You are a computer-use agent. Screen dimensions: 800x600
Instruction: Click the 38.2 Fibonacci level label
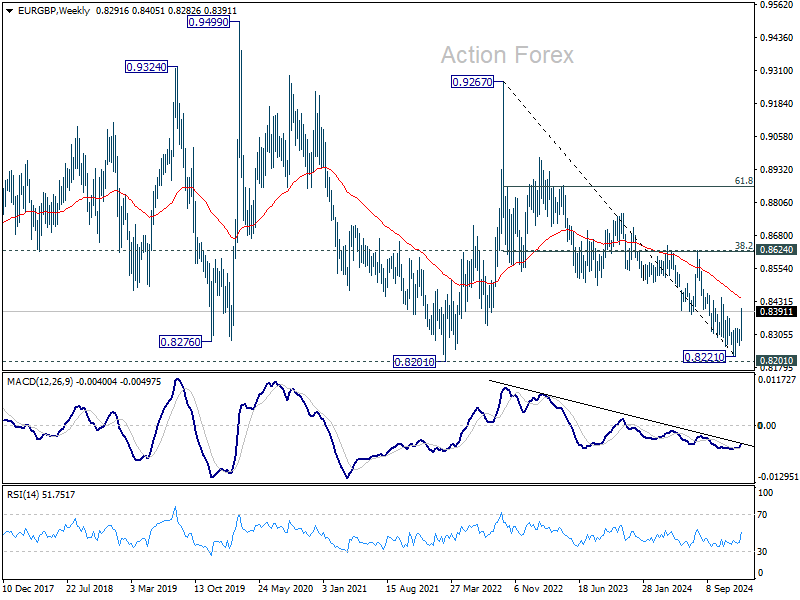click(x=744, y=246)
